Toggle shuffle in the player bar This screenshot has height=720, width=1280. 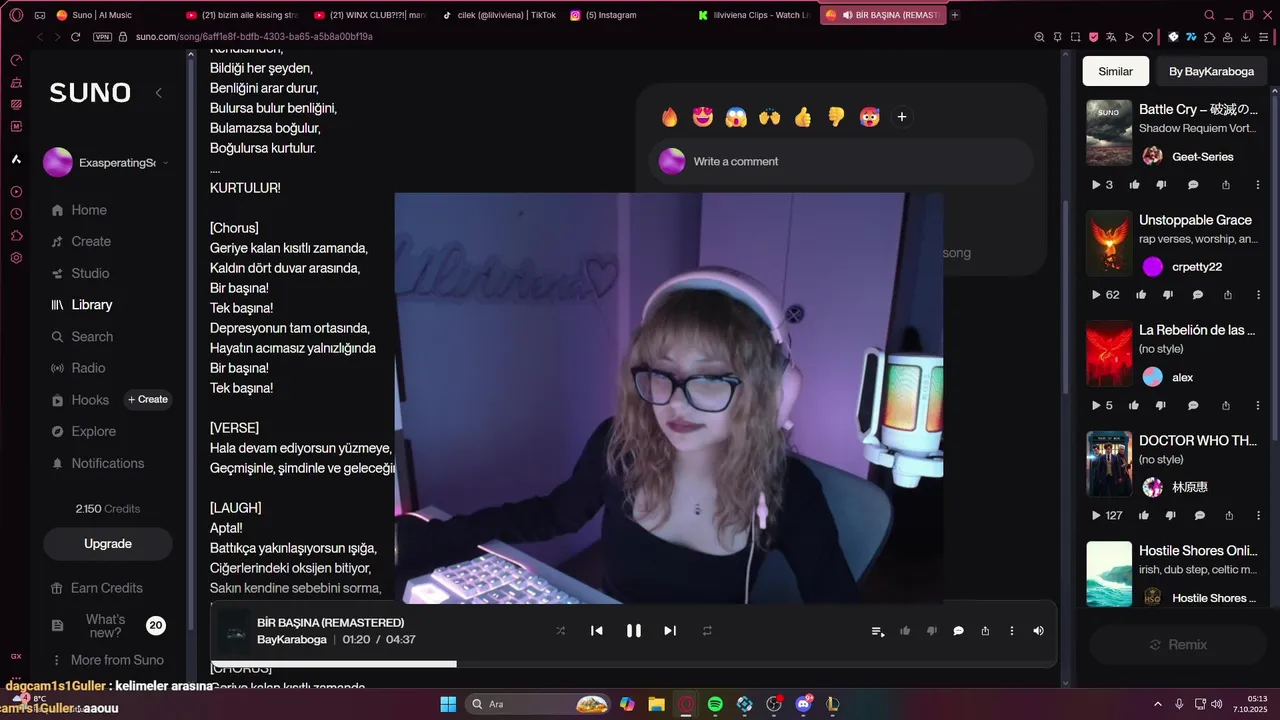click(x=560, y=630)
